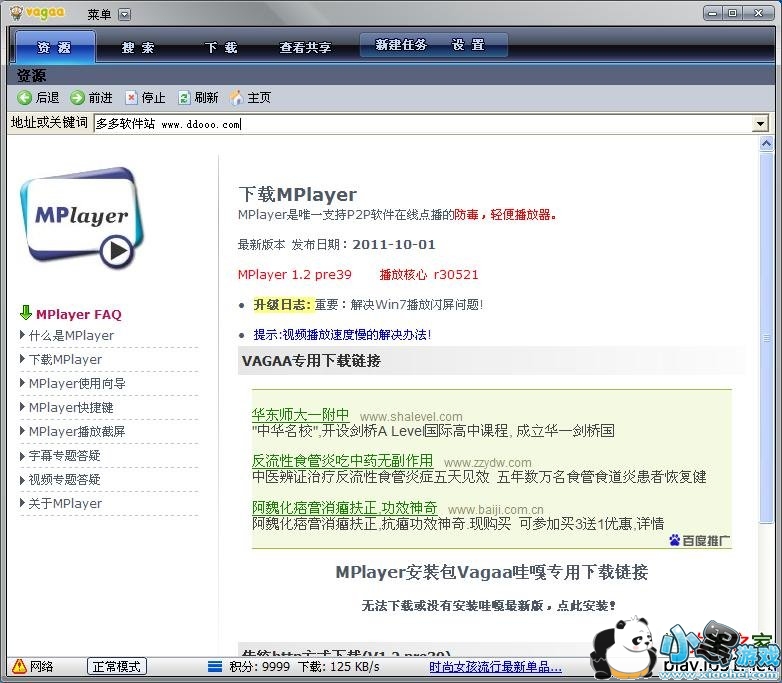Open the 时尚女孩流行最新单品 status bar link

click(x=495, y=667)
